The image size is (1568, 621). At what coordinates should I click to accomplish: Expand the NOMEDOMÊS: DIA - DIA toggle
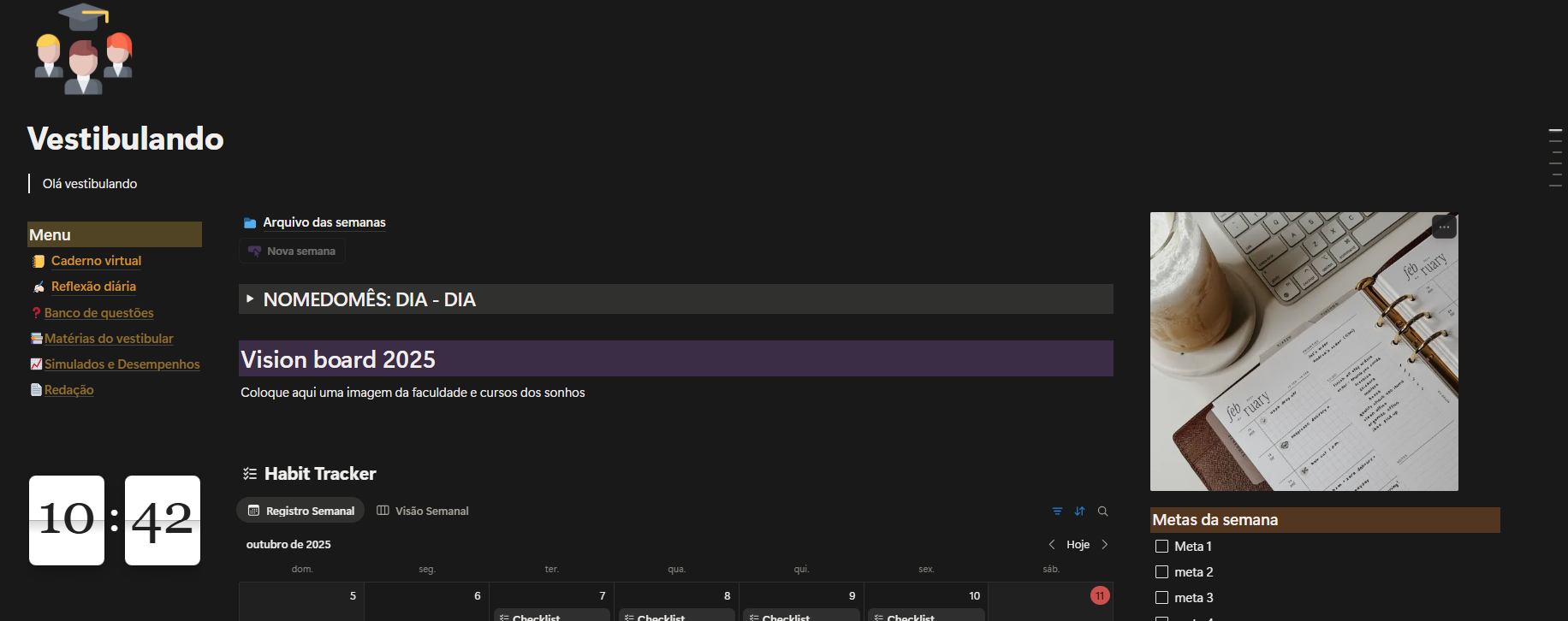pyautogui.click(x=250, y=299)
